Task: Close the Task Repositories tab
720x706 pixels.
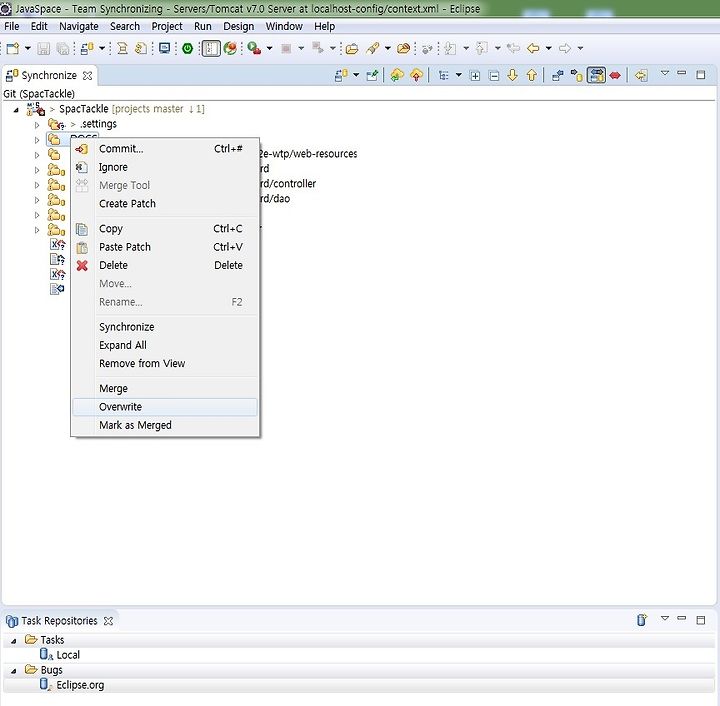Action: click(x=108, y=621)
